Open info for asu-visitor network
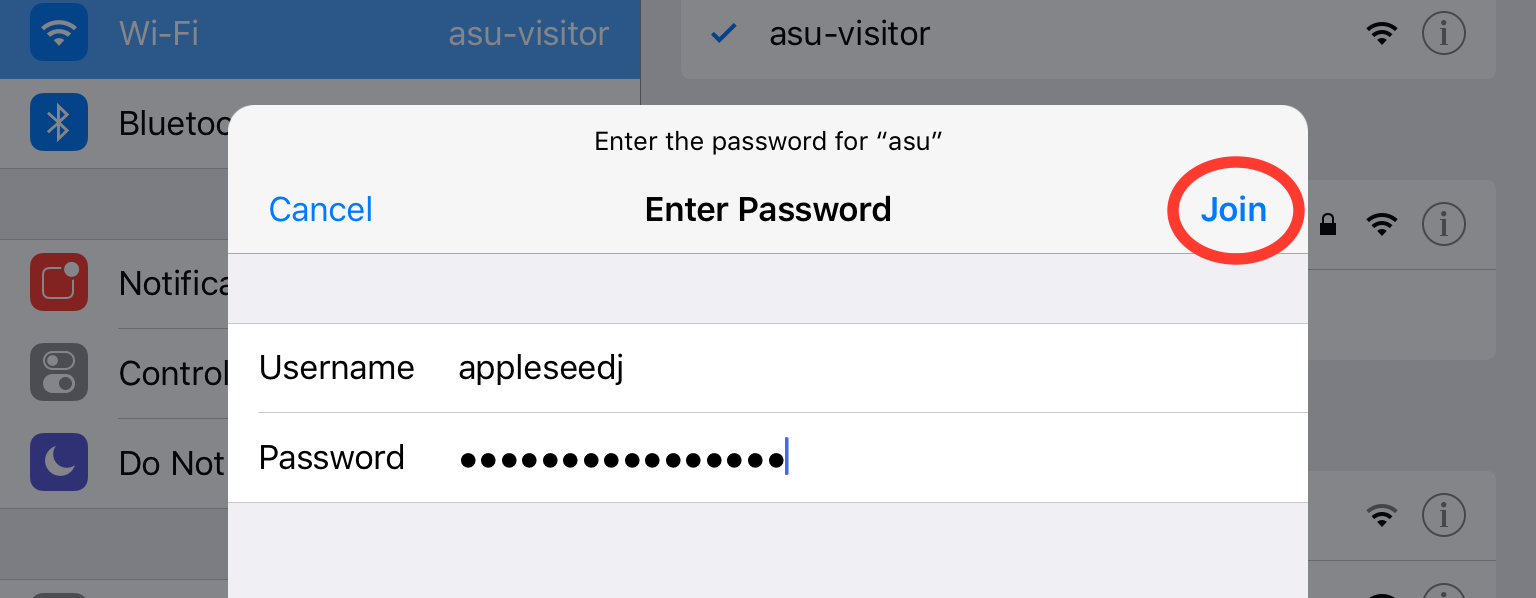1536x598 pixels. (x=1443, y=34)
